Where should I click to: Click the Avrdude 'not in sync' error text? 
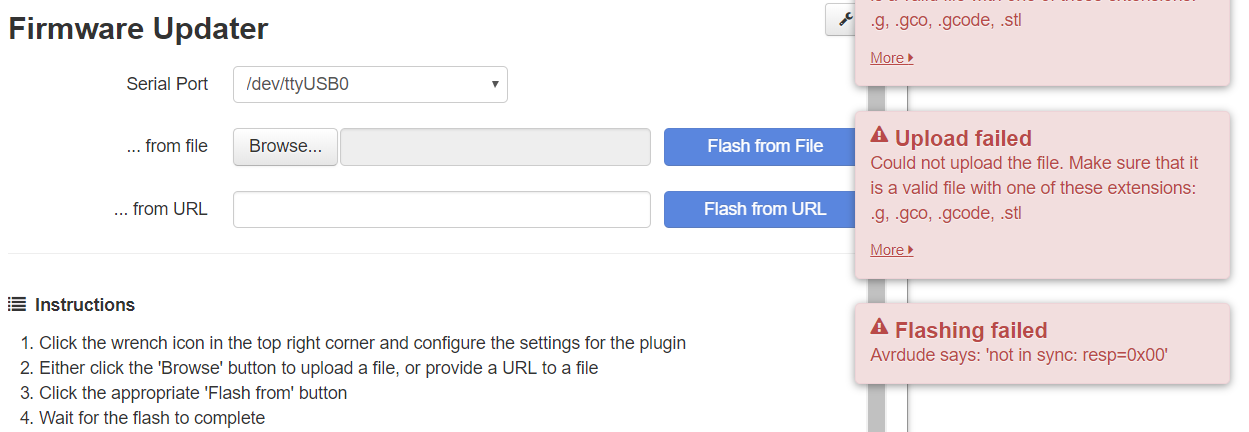coord(1019,355)
